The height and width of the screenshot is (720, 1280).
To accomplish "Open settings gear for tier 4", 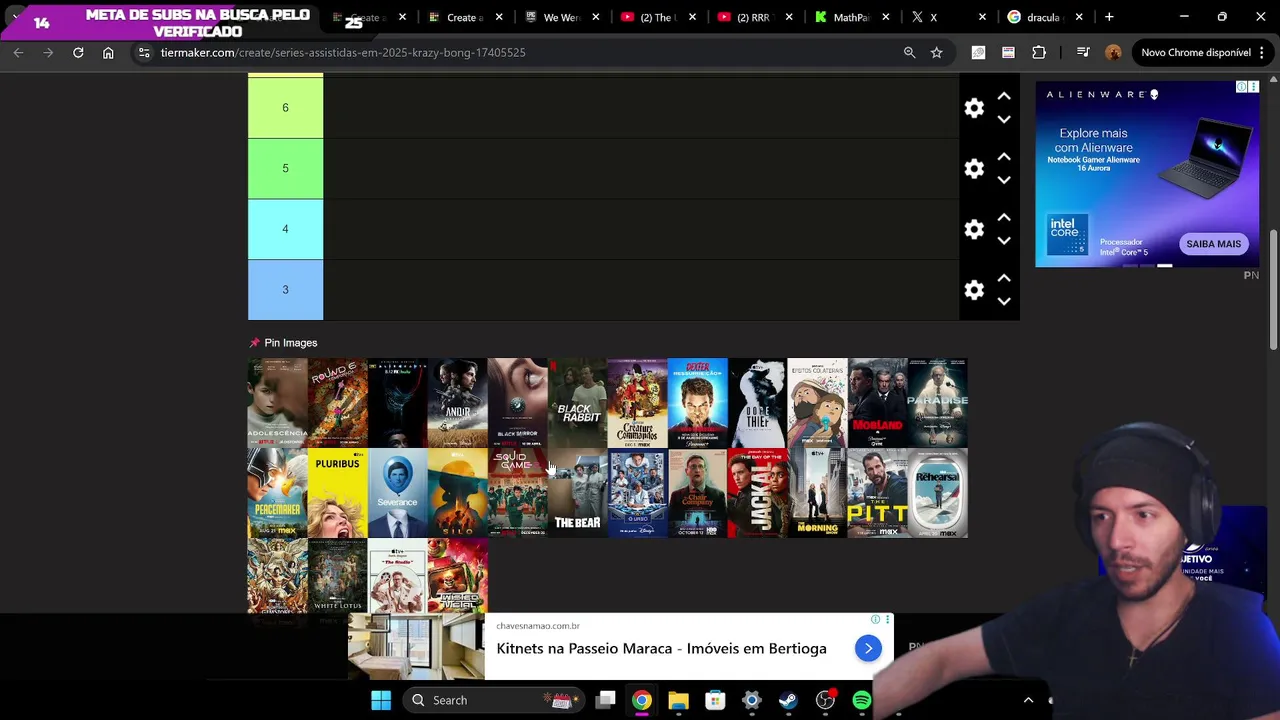I will click(x=974, y=229).
